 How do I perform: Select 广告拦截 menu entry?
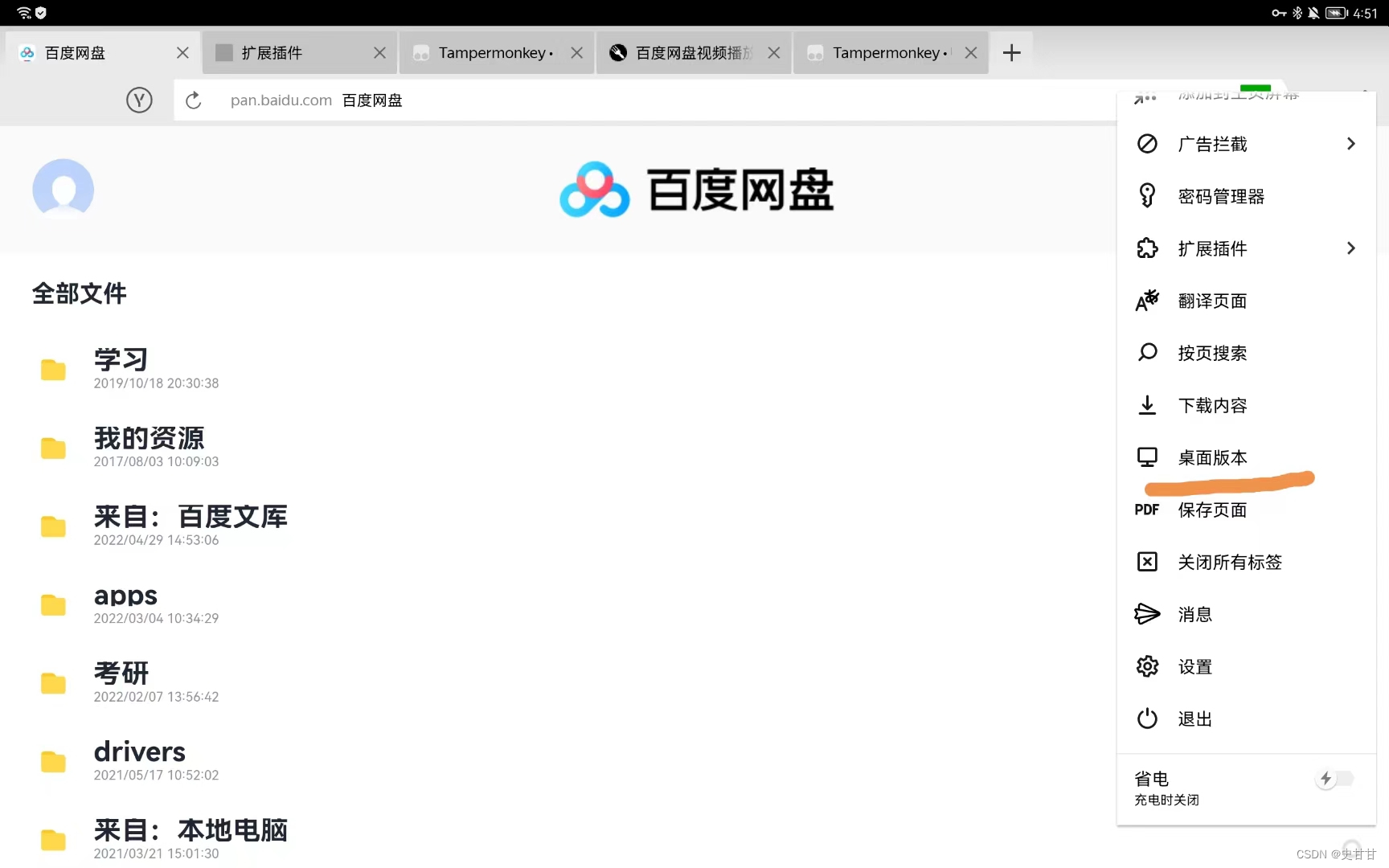(x=1246, y=144)
